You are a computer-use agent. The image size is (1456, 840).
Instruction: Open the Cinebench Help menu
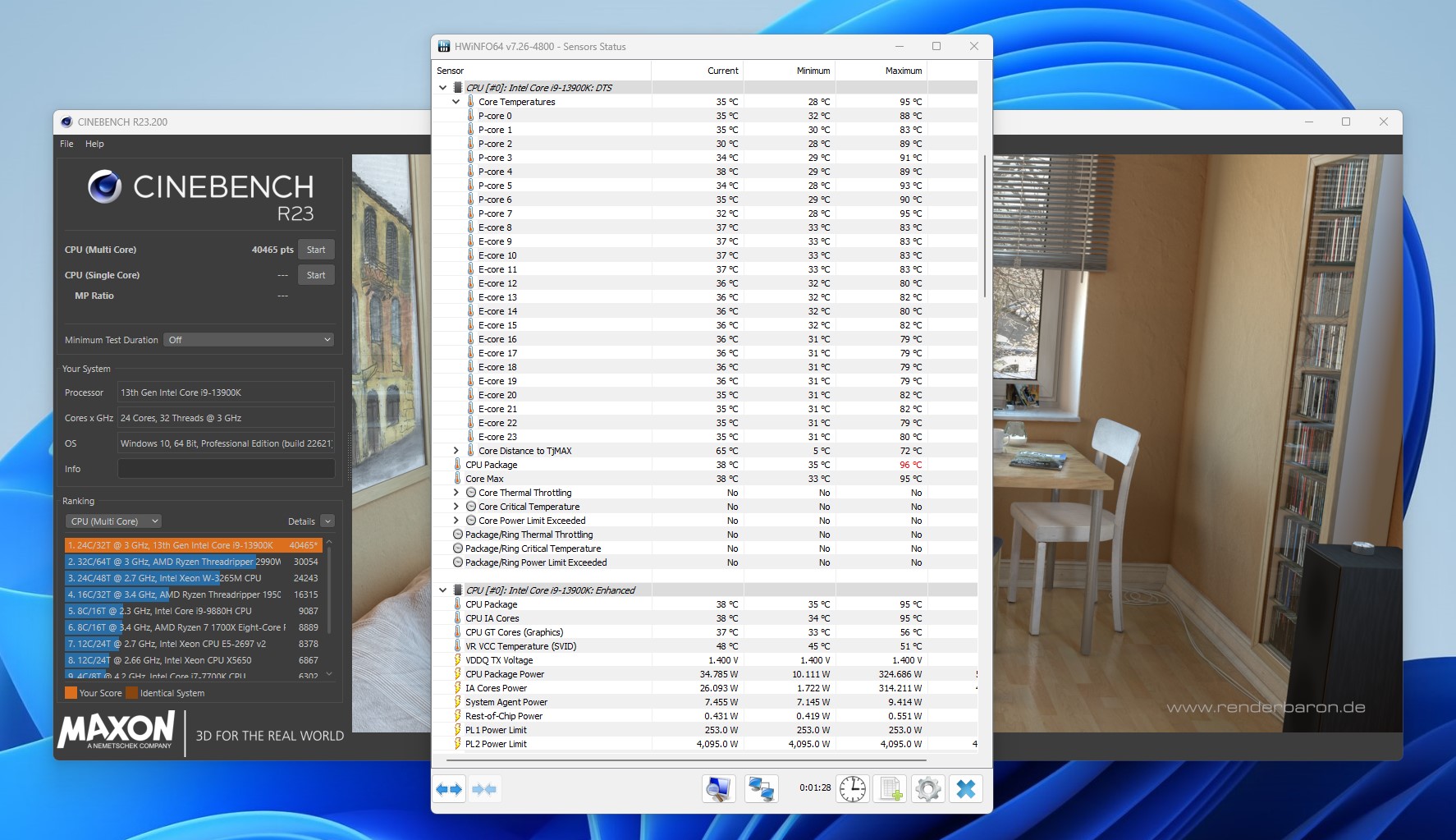94,144
